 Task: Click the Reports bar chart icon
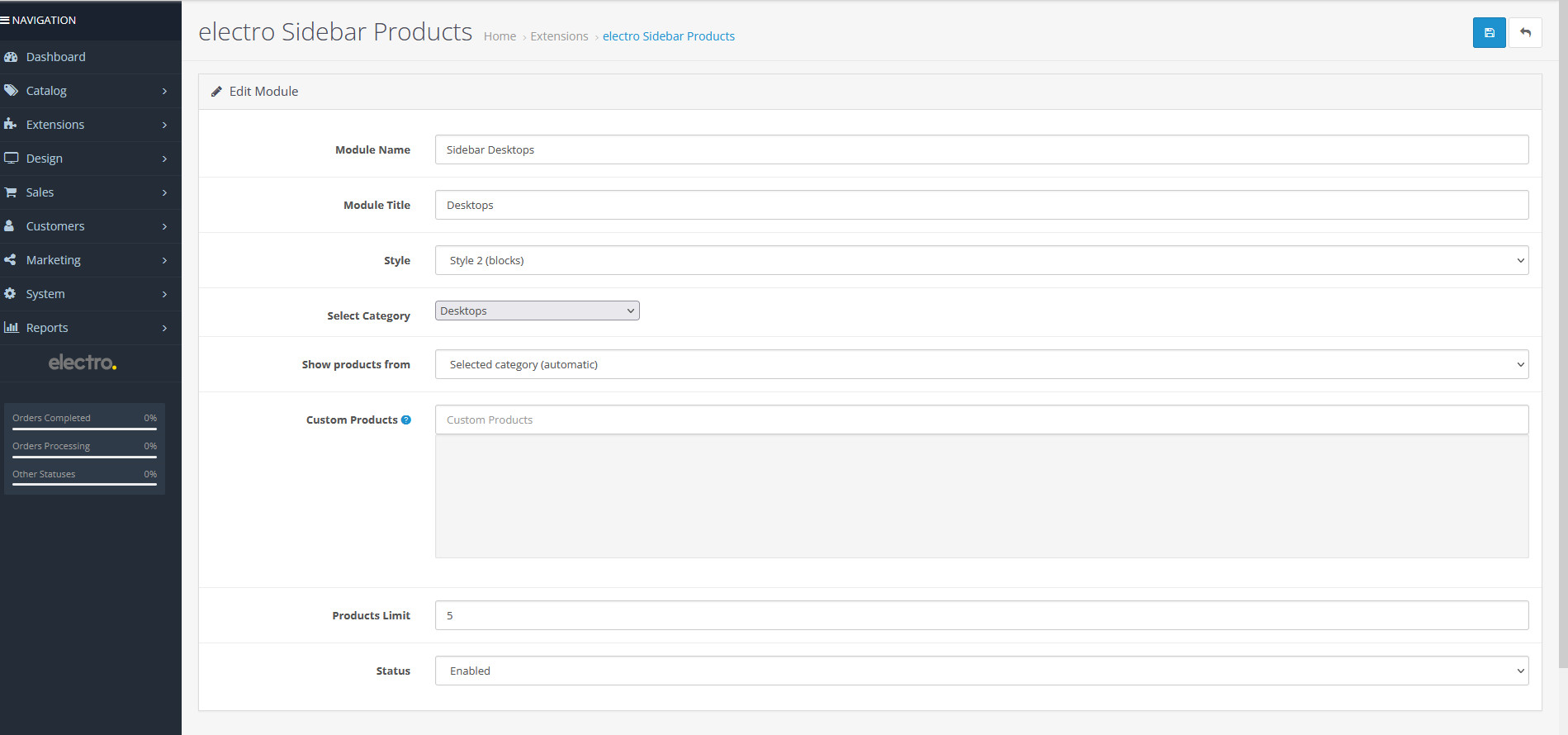[12, 328]
